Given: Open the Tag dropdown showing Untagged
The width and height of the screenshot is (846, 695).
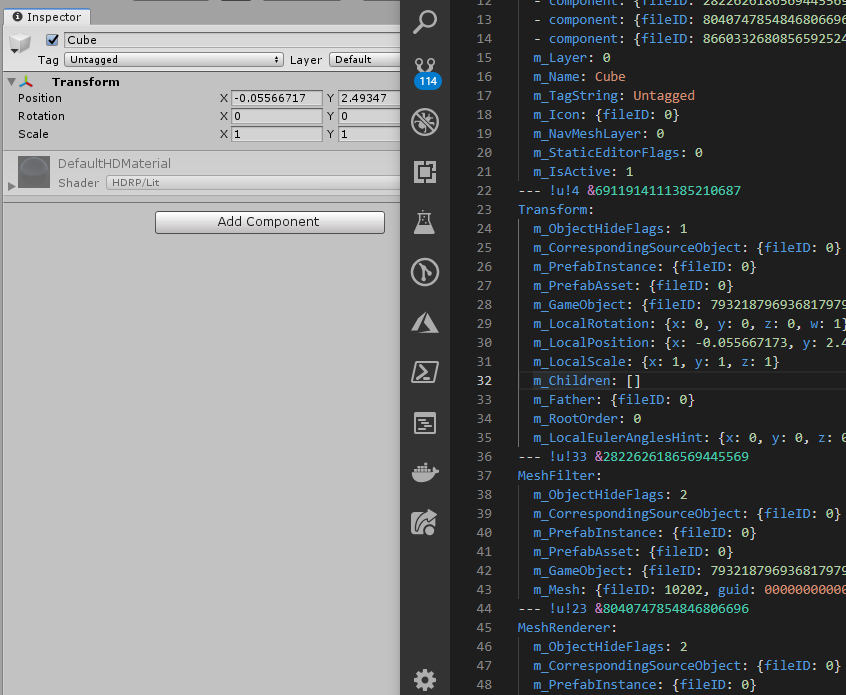Looking at the screenshot, I should pos(174,59).
